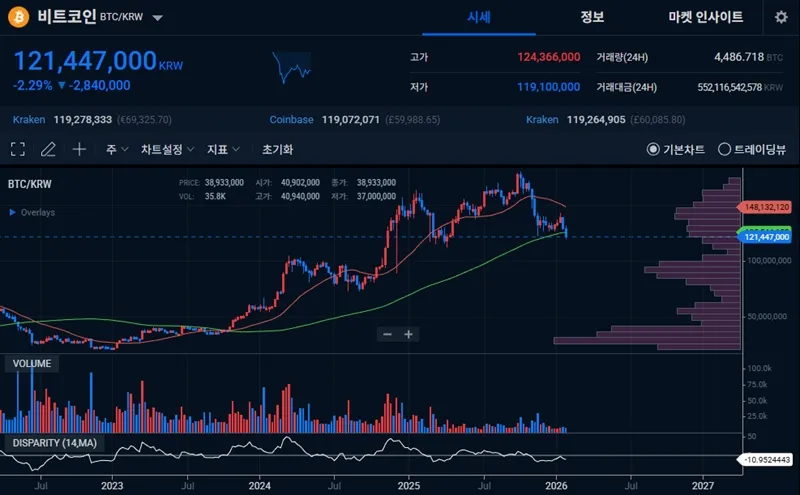This screenshot has height=495, width=800.
Task: Click the mini price sparkline chart
Action: pyautogui.click(x=292, y=68)
